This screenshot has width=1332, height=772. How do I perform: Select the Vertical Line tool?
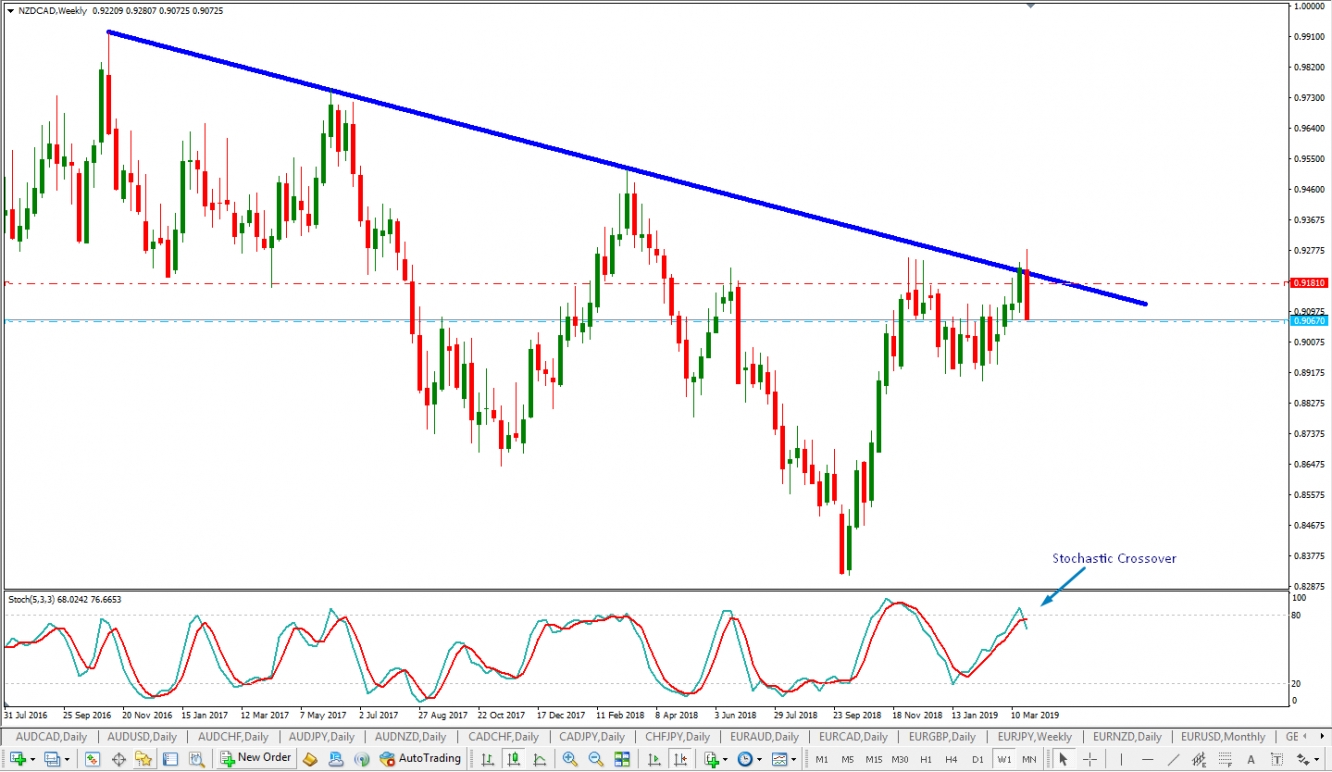click(1121, 759)
